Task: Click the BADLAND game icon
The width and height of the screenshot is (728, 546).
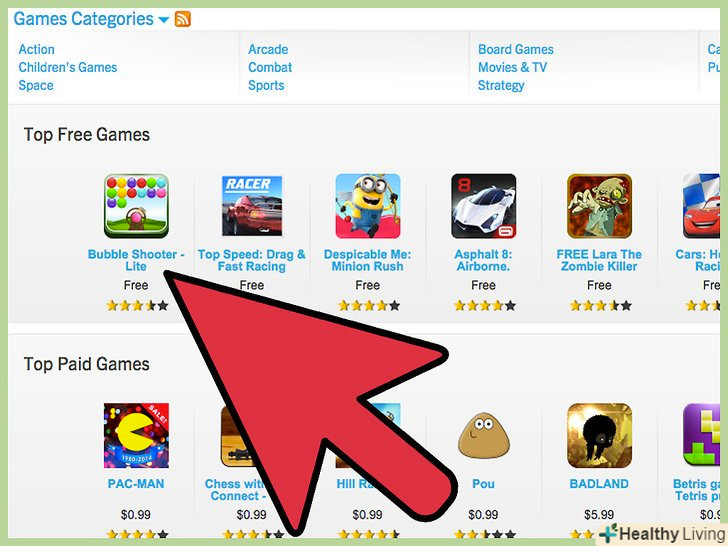Action: (599, 436)
